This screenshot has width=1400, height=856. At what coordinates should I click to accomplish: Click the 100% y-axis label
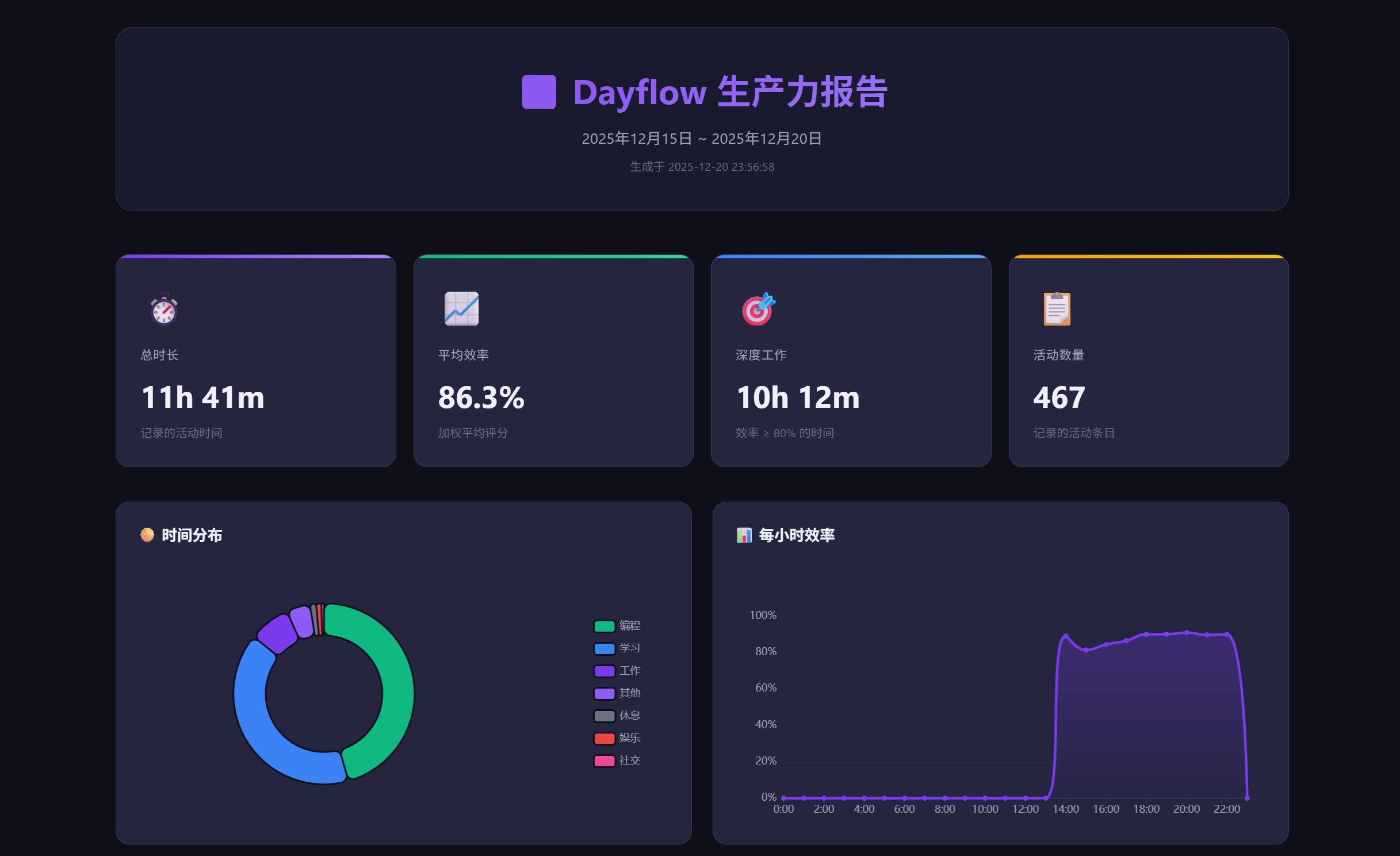[x=763, y=616]
